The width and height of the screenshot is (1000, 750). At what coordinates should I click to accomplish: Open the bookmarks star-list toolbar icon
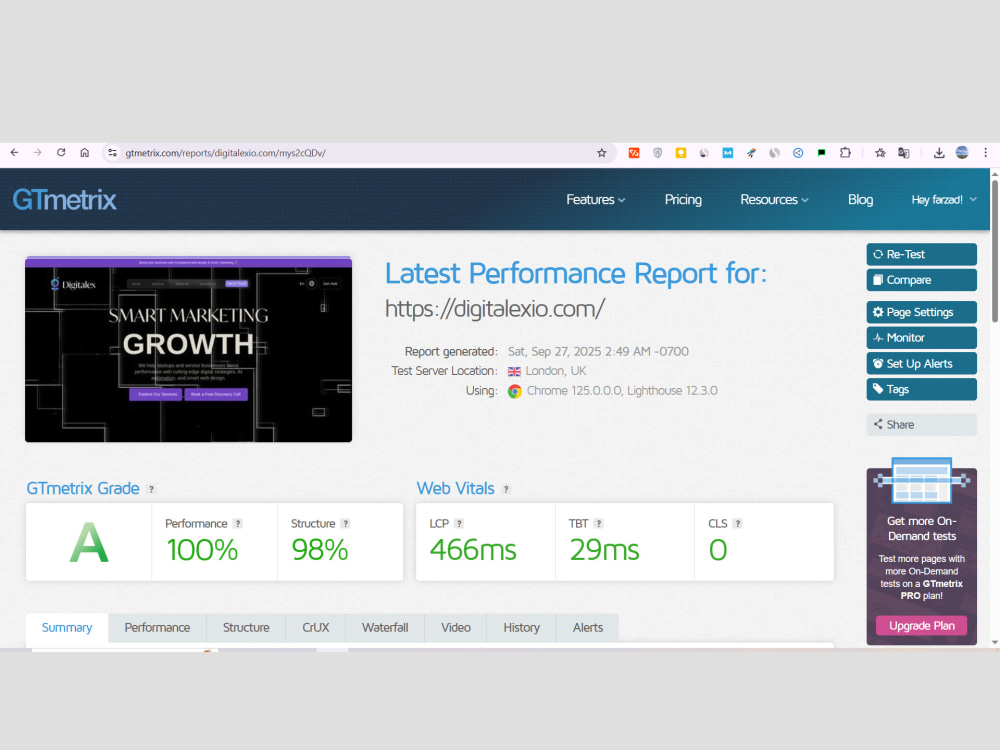tap(880, 153)
